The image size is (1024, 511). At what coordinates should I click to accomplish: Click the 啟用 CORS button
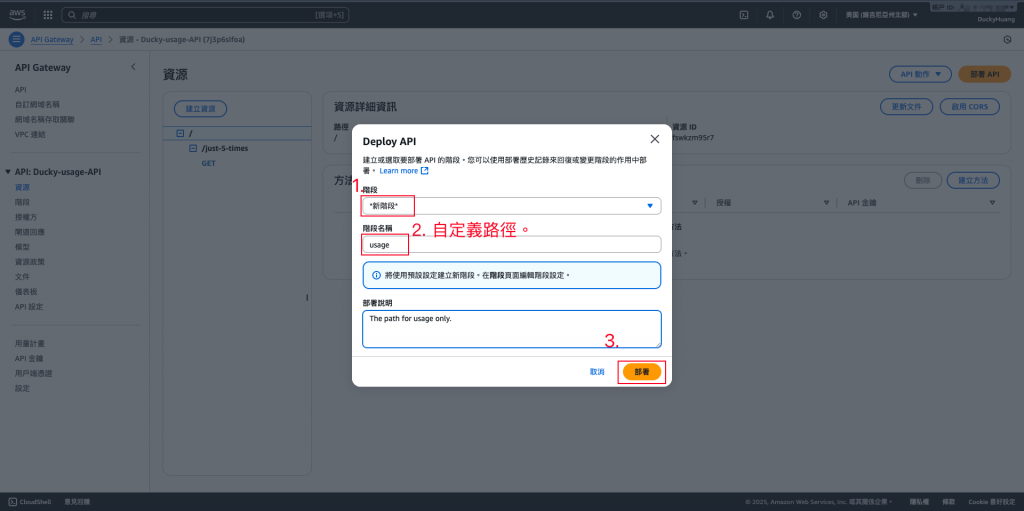[x=969, y=107]
